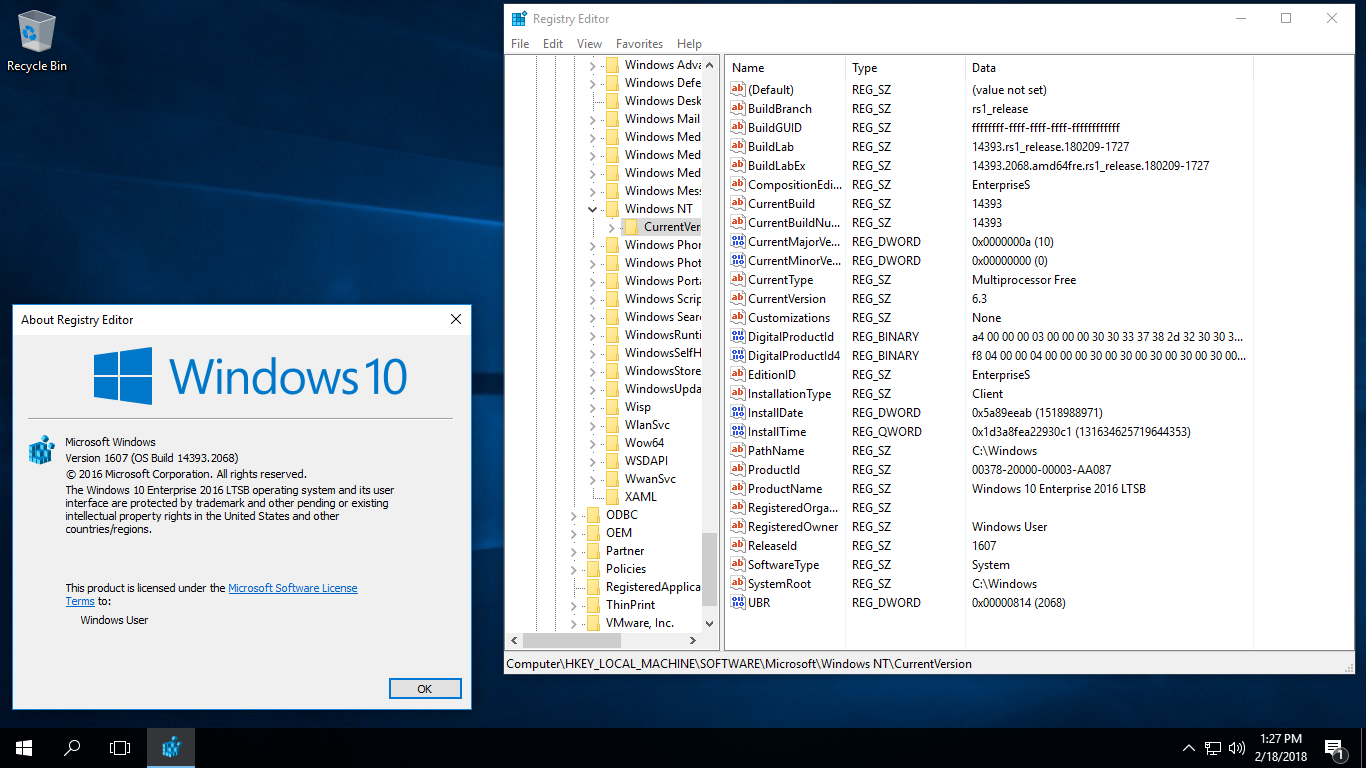
Task: Expand the CurrentVersion key
Action: 611,227
